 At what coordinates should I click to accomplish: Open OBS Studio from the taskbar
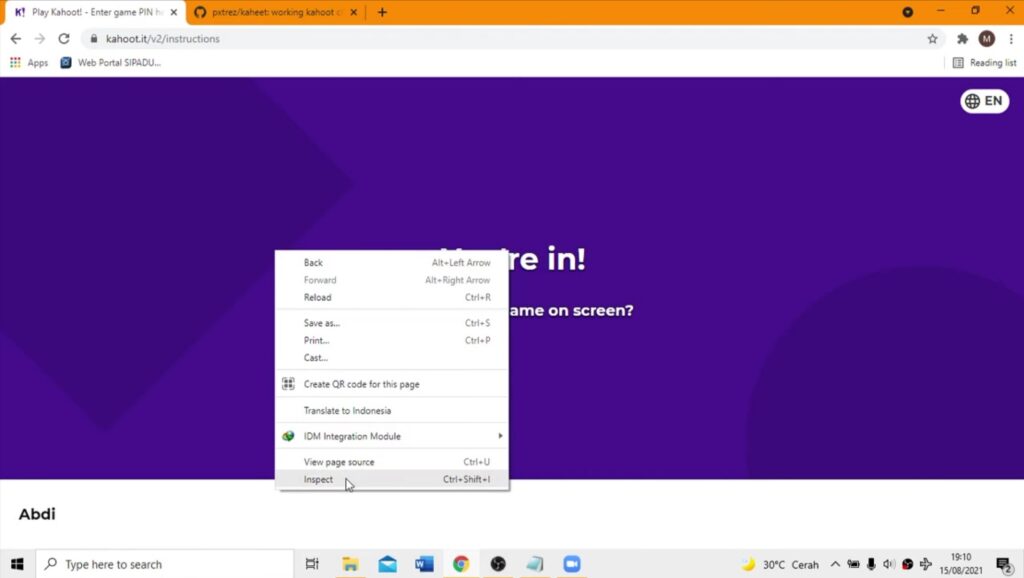coord(498,564)
